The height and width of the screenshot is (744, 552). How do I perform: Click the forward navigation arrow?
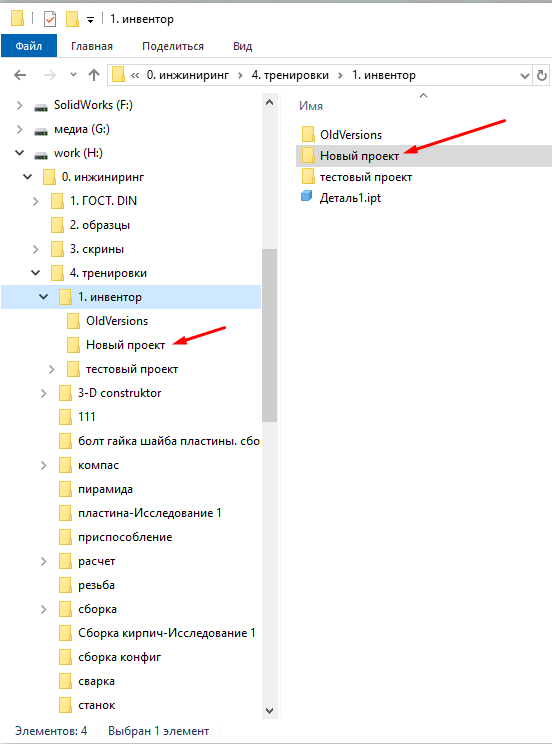50,75
